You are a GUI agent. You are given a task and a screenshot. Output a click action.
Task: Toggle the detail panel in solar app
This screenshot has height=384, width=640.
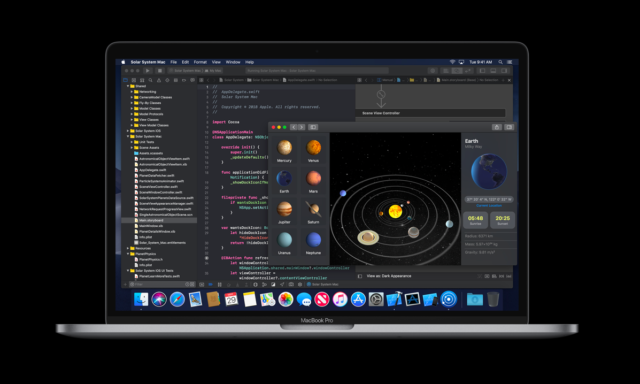(x=509, y=127)
